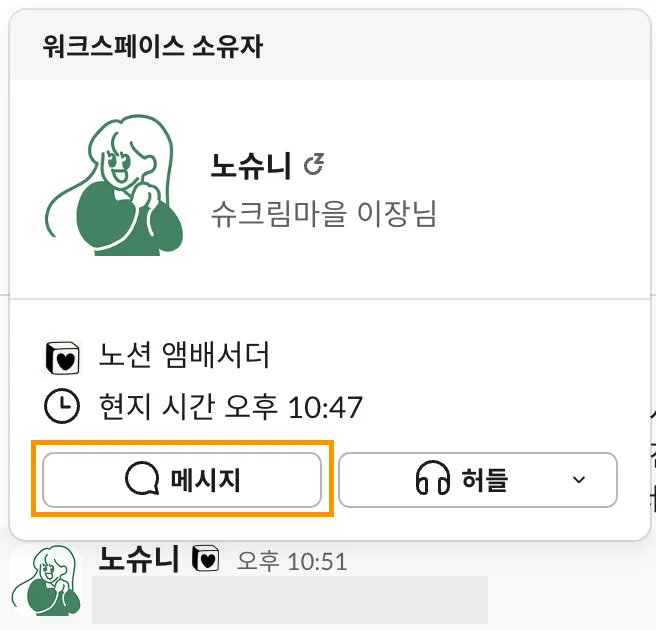Click the cube heart icon beside 노션 앰배서더
The height and width of the screenshot is (630, 656).
pyautogui.click(x=62, y=356)
